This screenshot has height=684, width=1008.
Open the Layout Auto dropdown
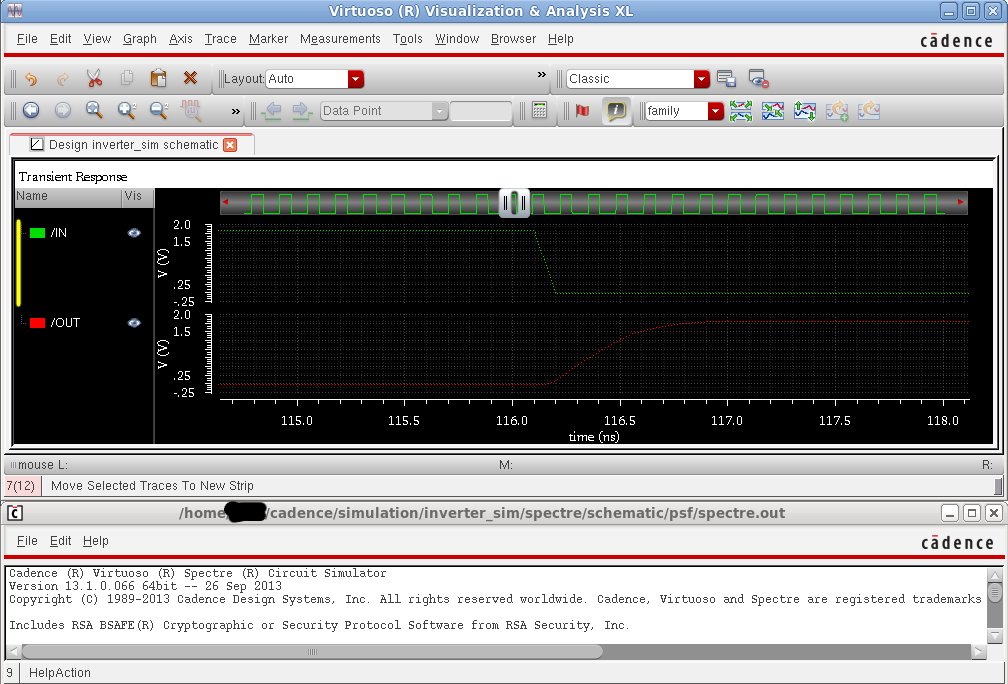coord(356,79)
